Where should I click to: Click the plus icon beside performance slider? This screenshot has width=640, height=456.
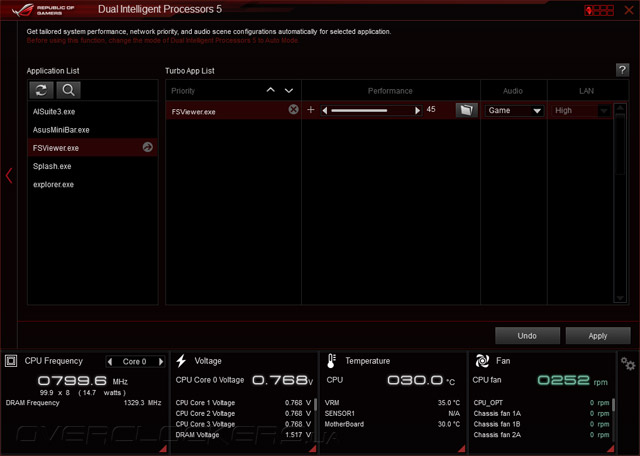[x=311, y=109]
